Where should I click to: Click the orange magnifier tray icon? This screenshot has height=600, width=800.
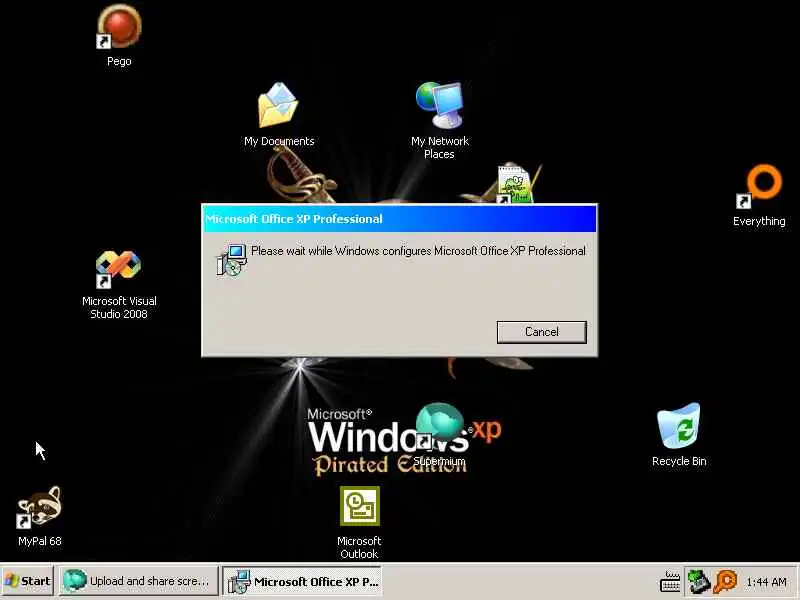coord(725,582)
